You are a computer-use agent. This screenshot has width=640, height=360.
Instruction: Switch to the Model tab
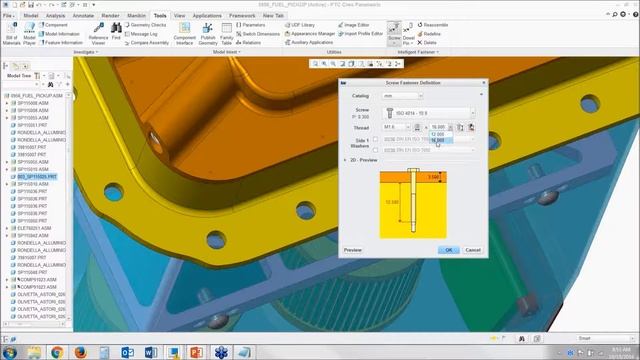pyautogui.click(x=31, y=16)
